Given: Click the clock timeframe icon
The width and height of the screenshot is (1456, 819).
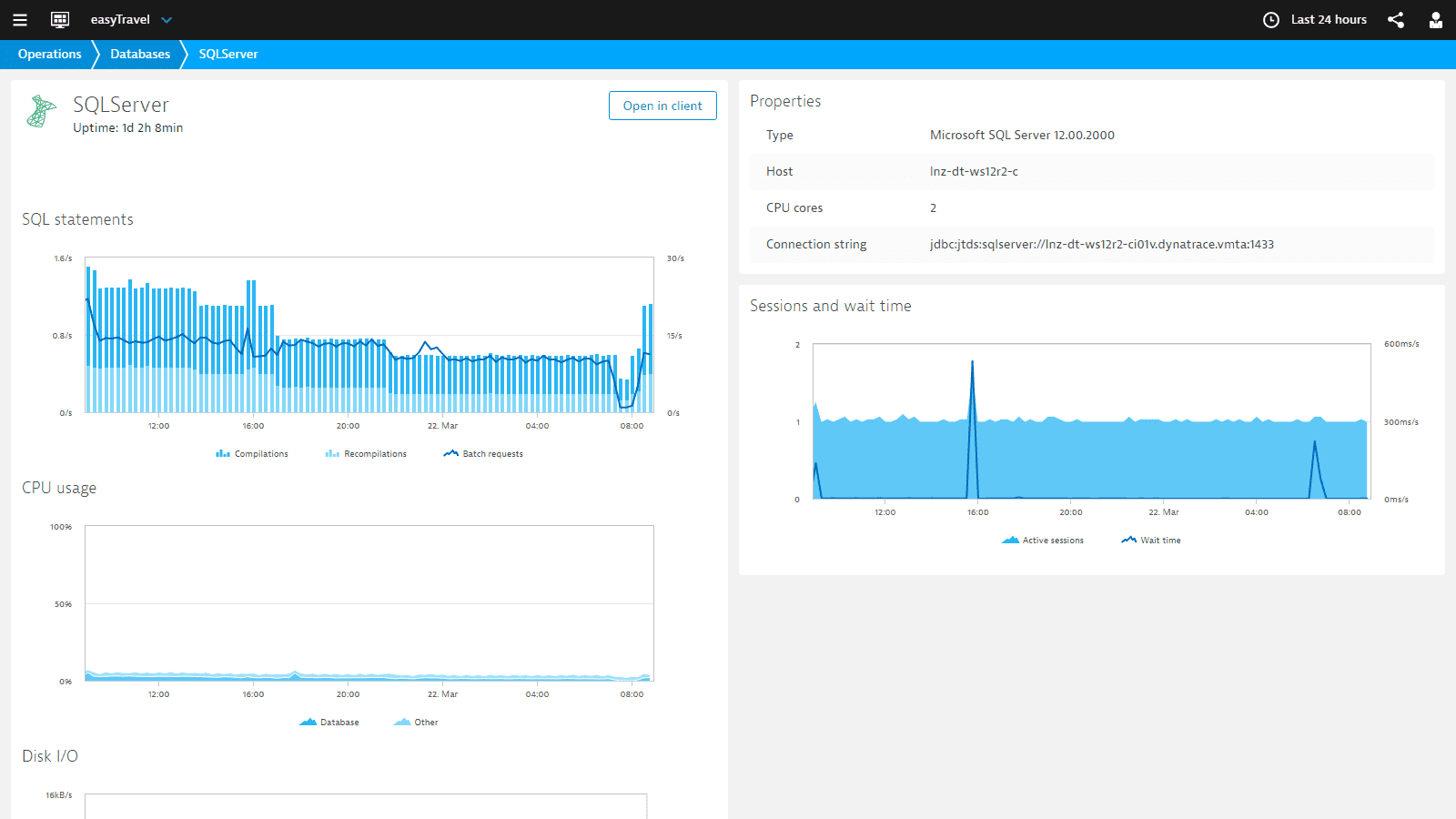Looking at the screenshot, I should pos(1271,20).
